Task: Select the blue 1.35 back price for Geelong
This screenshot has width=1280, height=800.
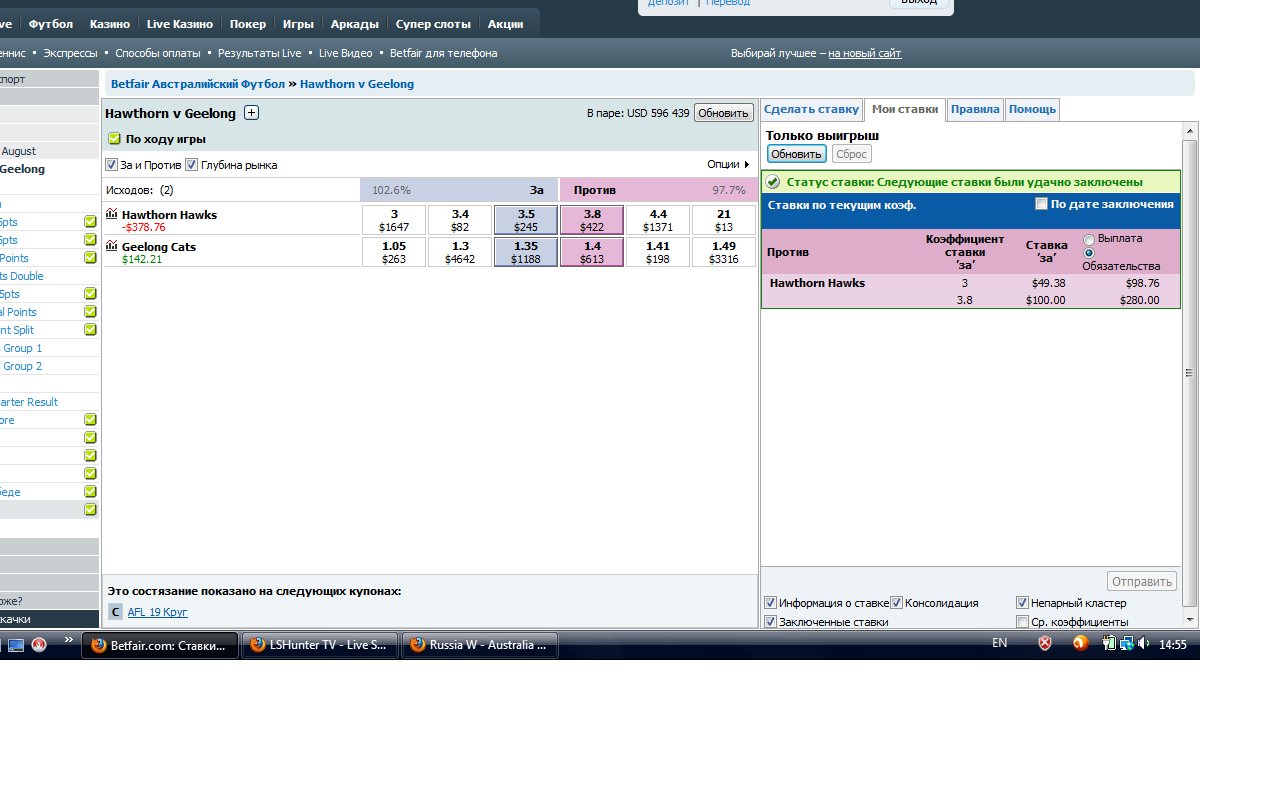Action: [x=526, y=252]
